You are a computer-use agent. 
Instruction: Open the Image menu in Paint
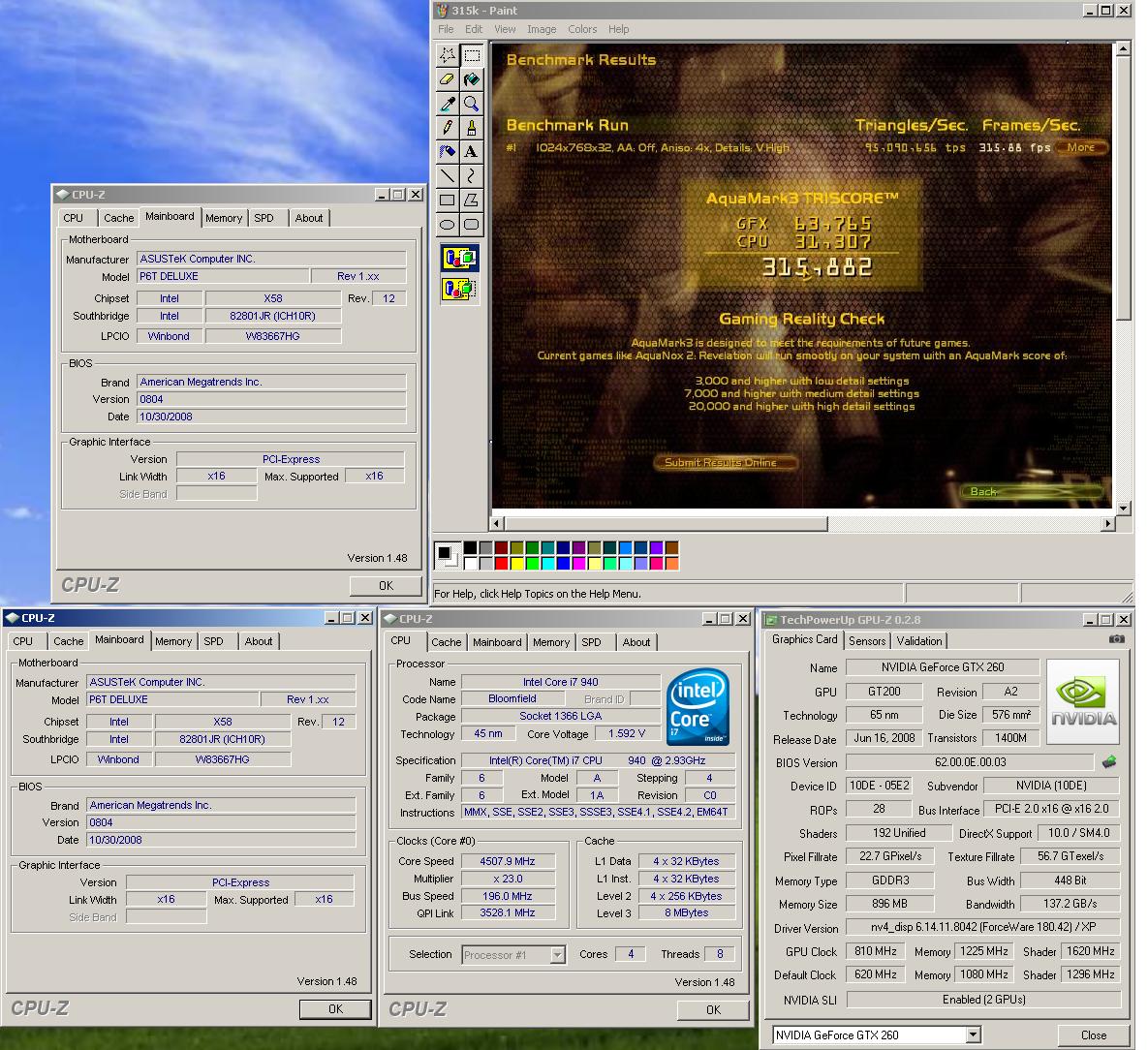[x=542, y=29]
